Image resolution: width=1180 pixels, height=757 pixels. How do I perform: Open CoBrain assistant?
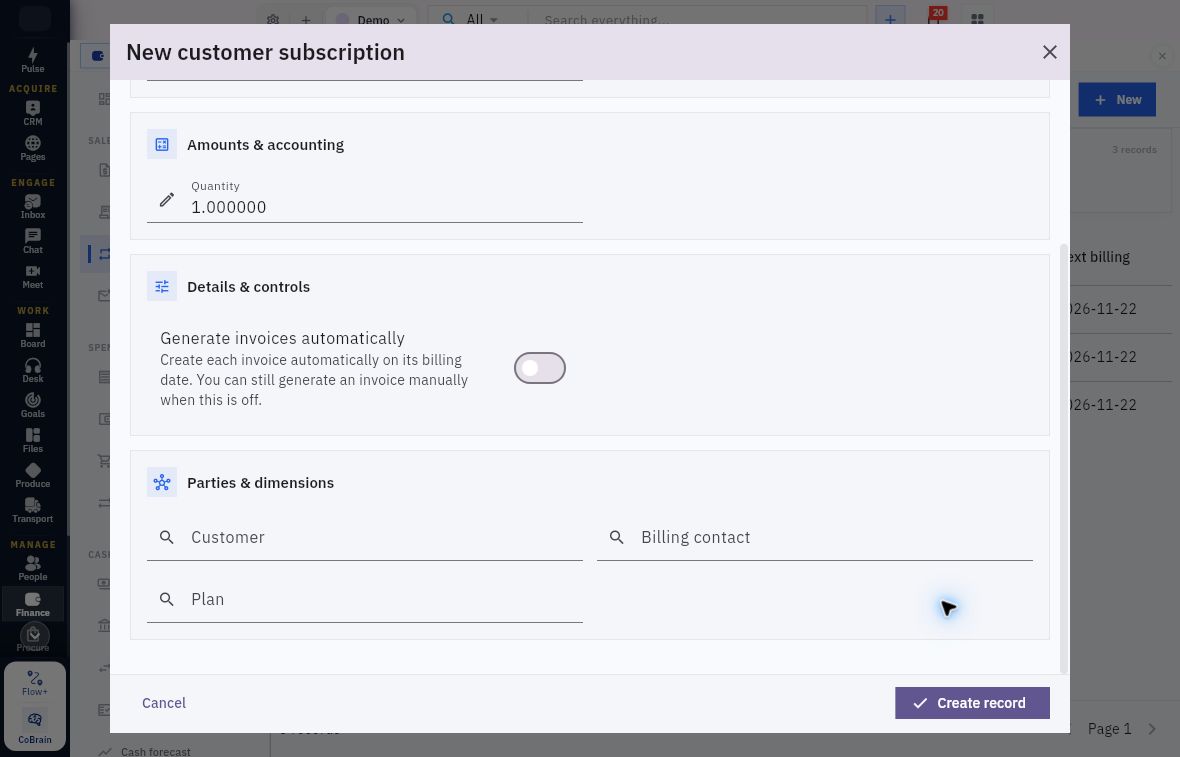click(35, 728)
